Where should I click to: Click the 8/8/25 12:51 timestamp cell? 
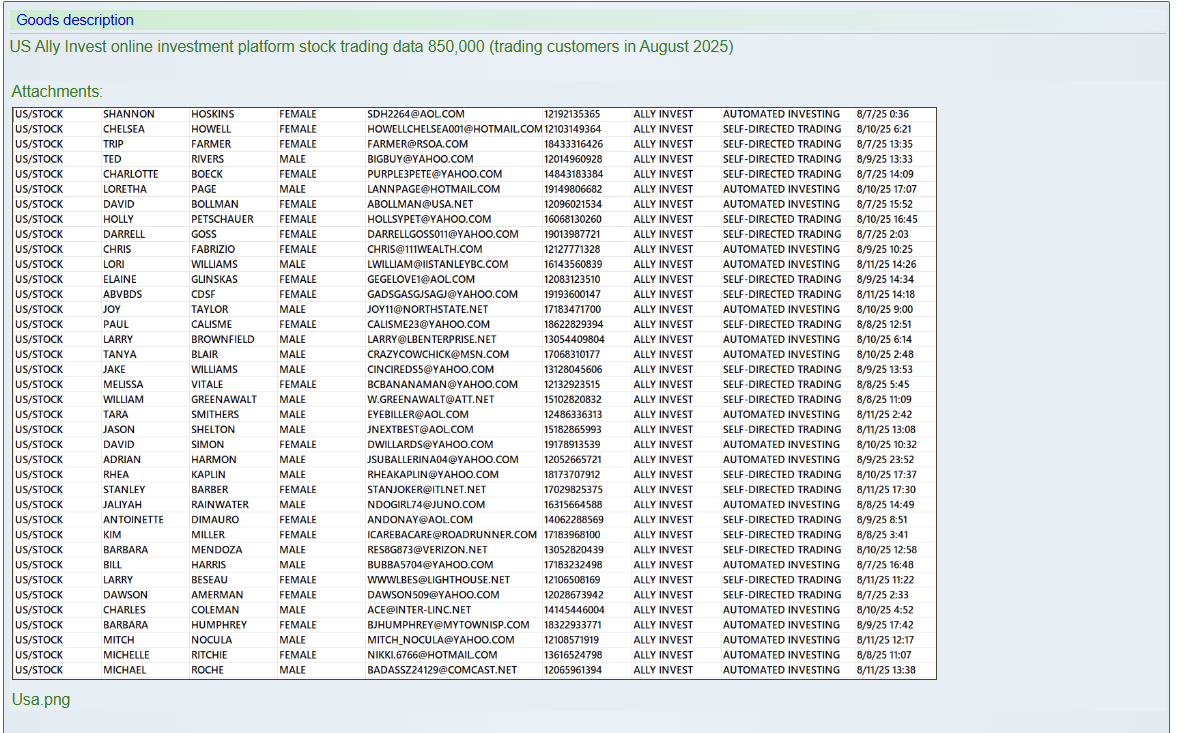(884, 324)
